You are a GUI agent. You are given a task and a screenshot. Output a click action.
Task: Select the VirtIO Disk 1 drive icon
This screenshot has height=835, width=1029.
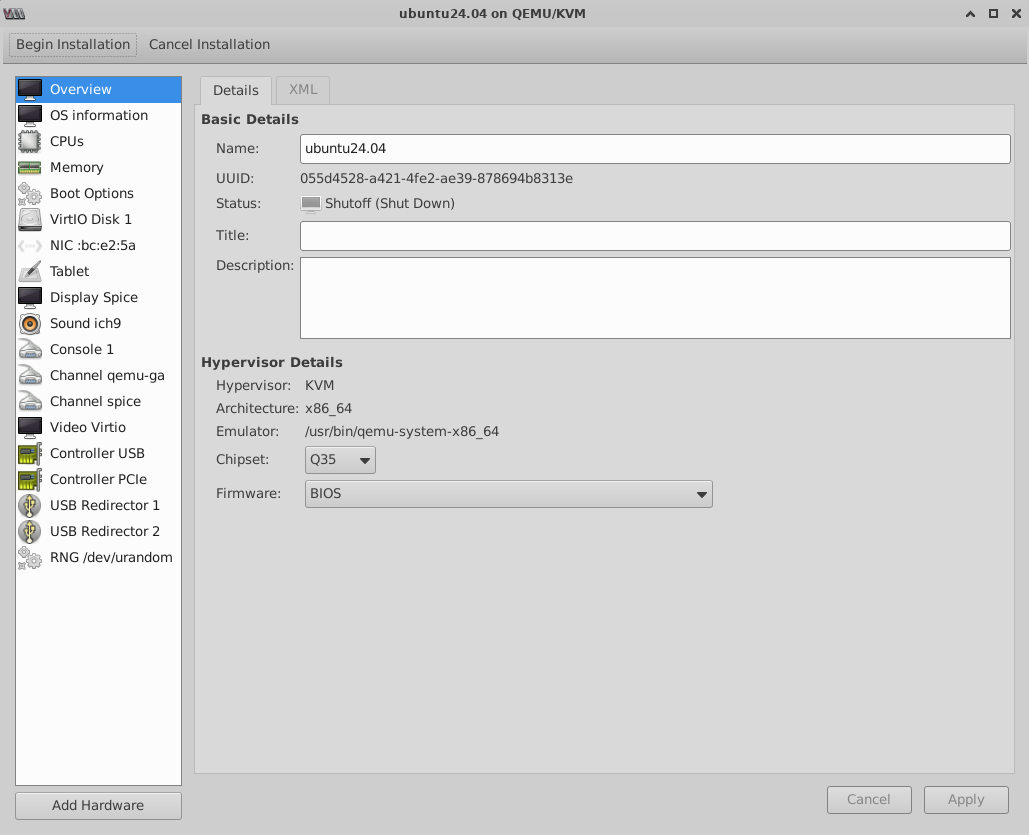pyautogui.click(x=30, y=219)
